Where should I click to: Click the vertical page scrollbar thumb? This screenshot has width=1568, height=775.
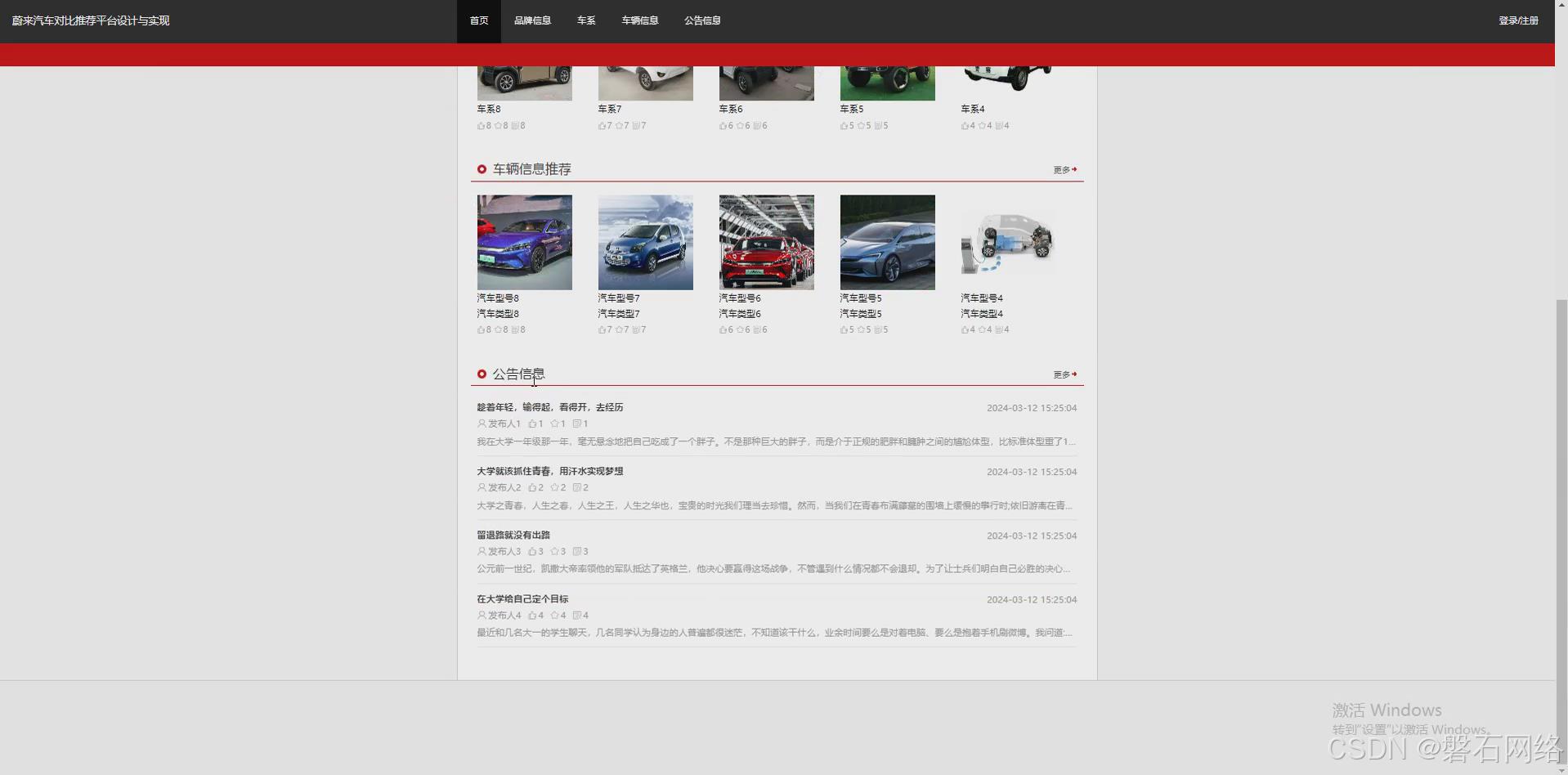[1561, 530]
